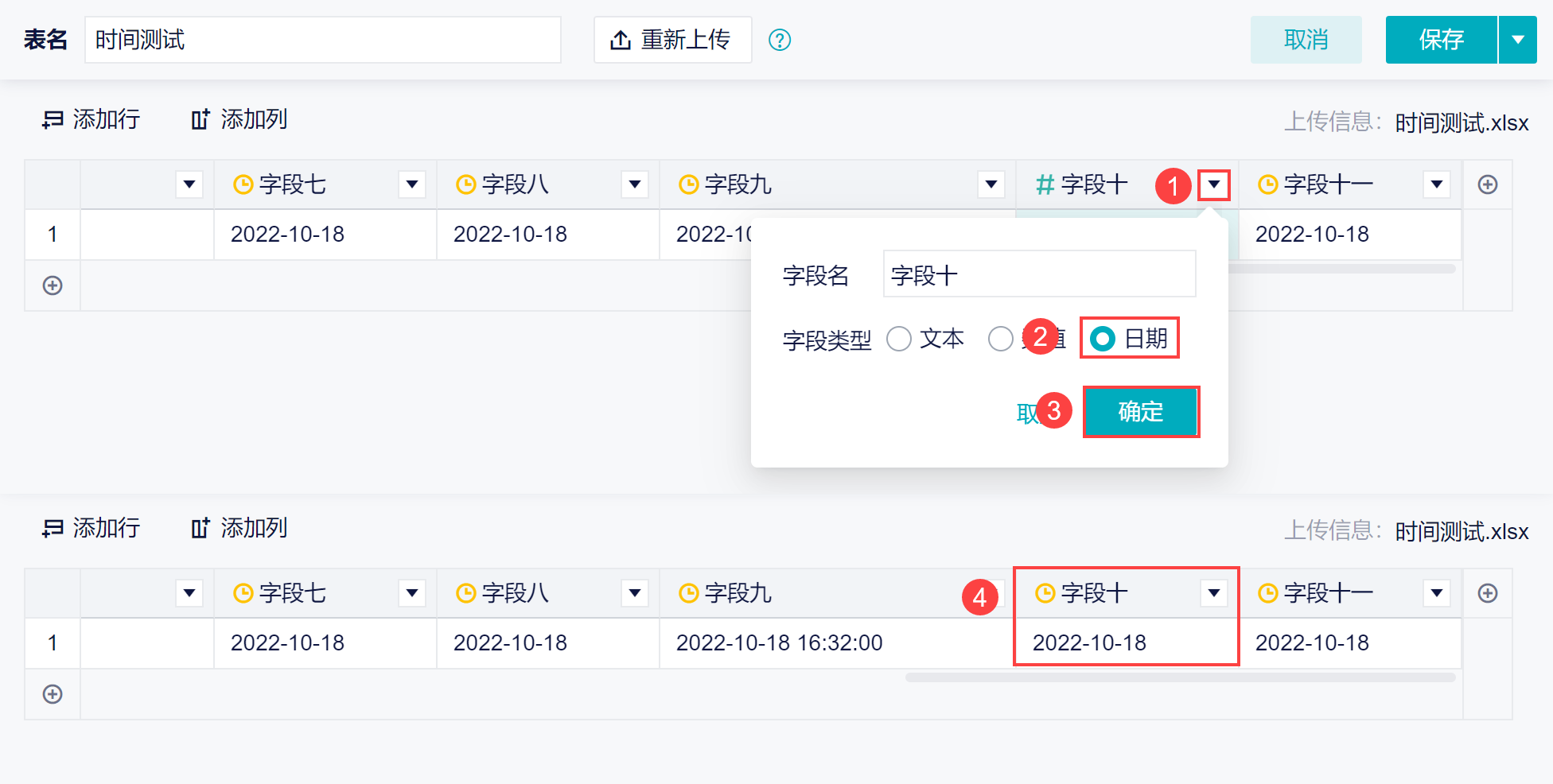Open dropdown arrow for upper 字段十 column
Screen dimensions: 1553x784
pos(1213,184)
